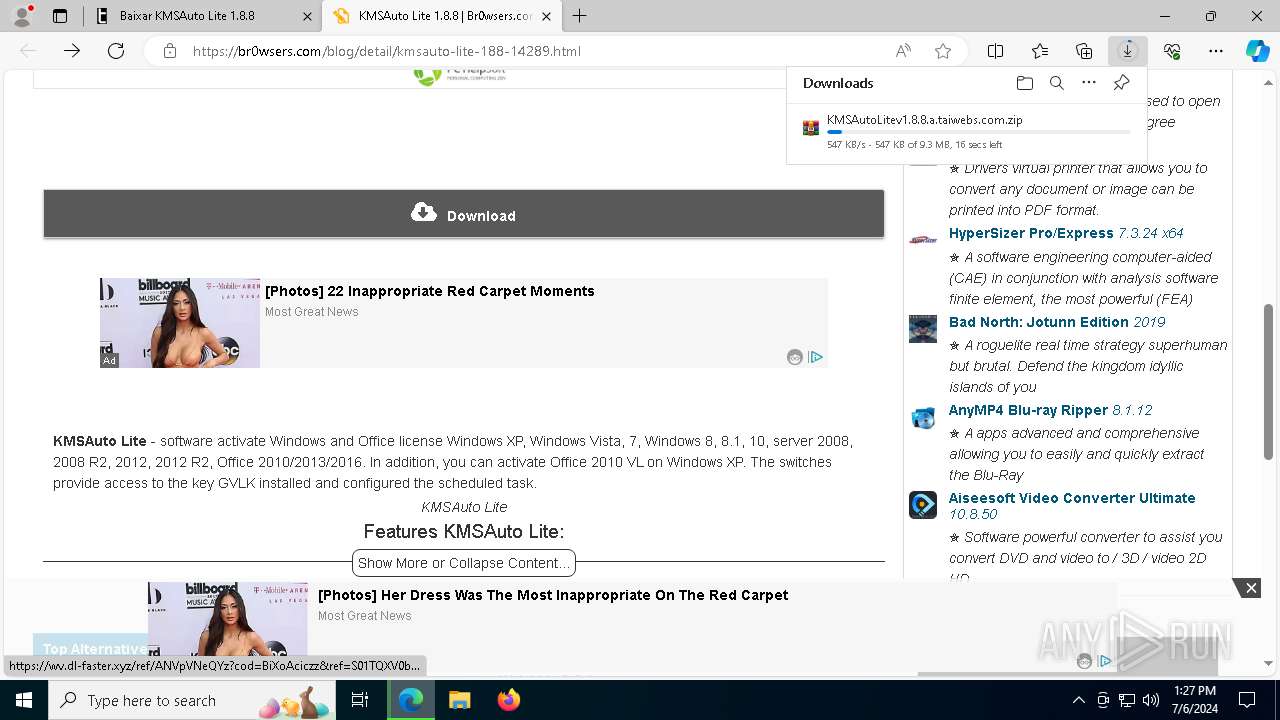Image resolution: width=1280 pixels, height=720 pixels.
Task: Click the billboard ad thumbnail image
Action: pyautogui.click(x=180, y=323)
